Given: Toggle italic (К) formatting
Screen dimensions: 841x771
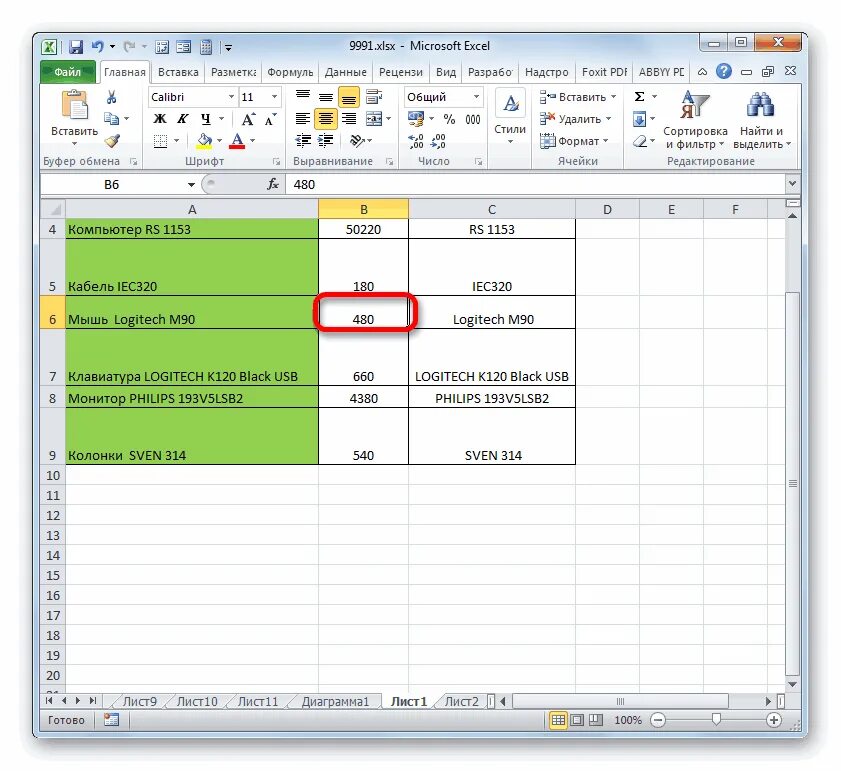Looking at the screenshot, I should tap(183, 119).
